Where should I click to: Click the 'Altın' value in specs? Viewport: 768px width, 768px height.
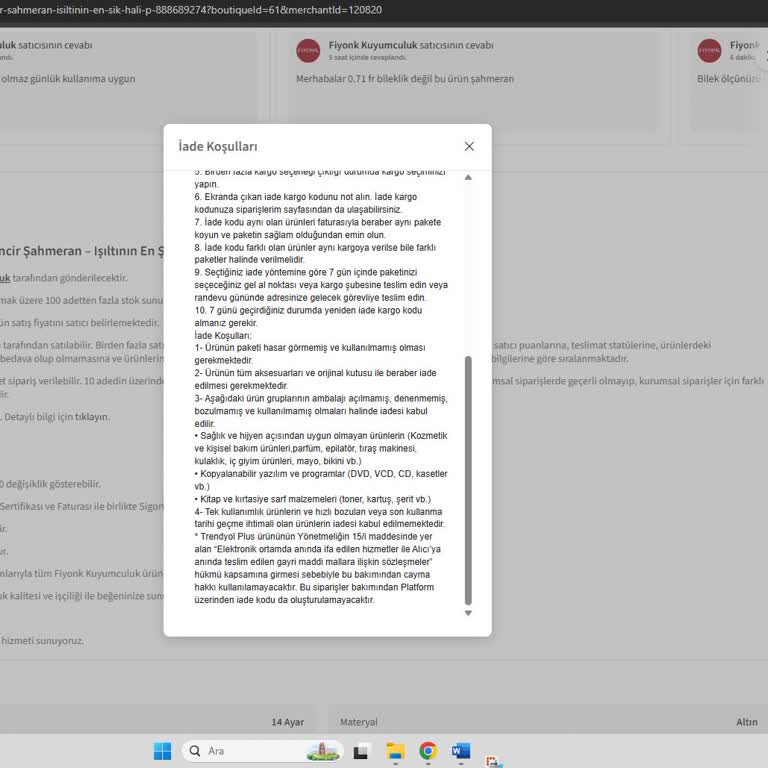point(746,722)
